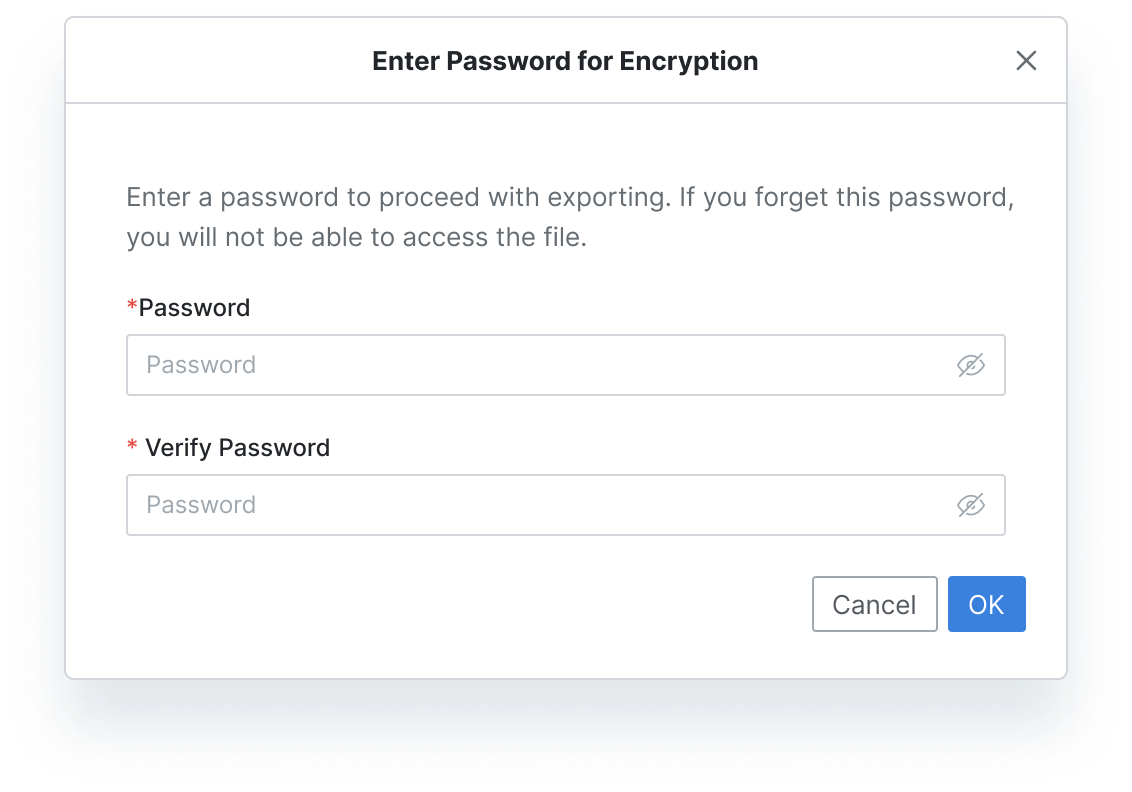This screenshot has width=1132, height=792.
Task: Focus the Password input field
Action: click(540, 365)
